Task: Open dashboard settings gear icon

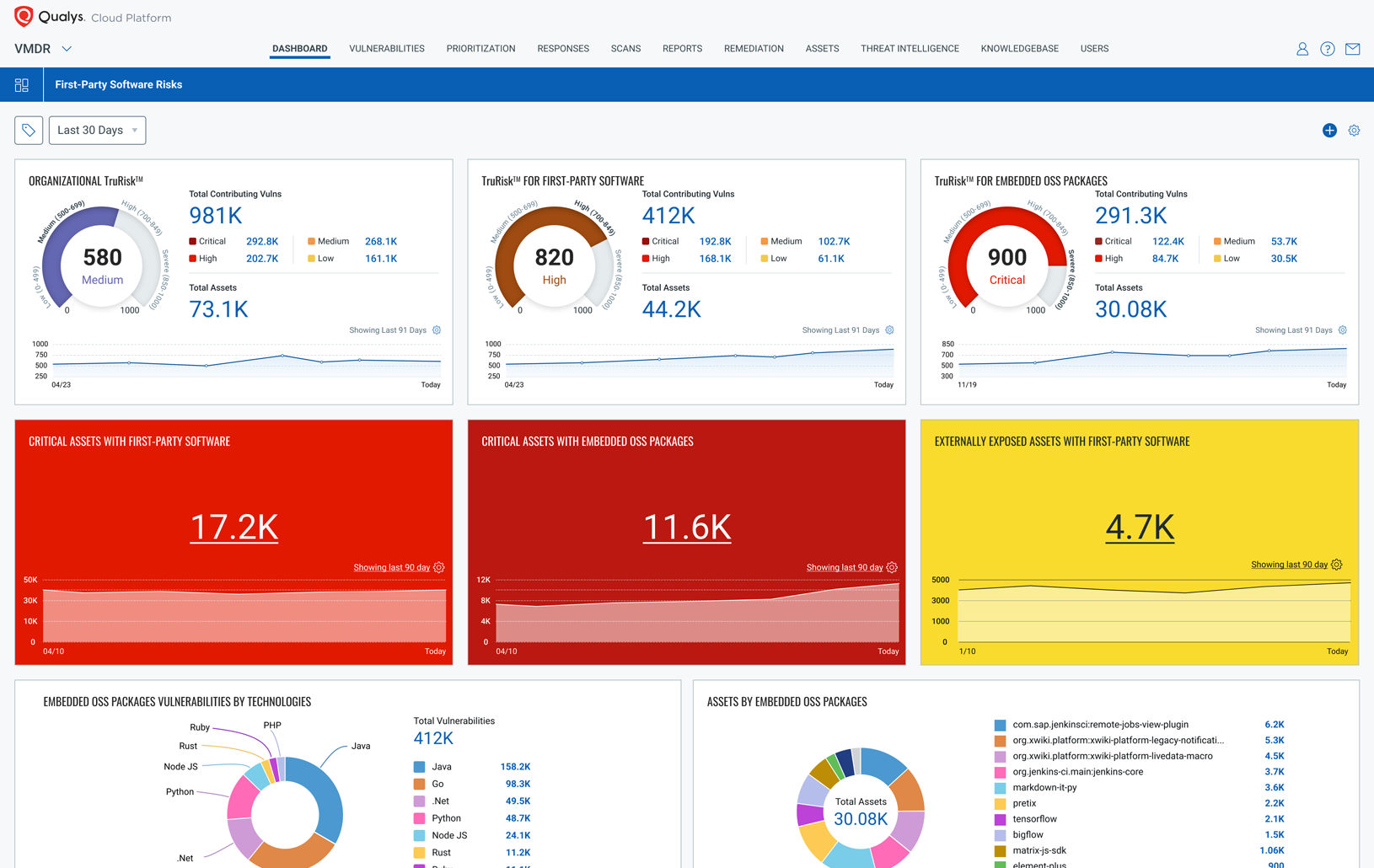Action: point(1354,131)
